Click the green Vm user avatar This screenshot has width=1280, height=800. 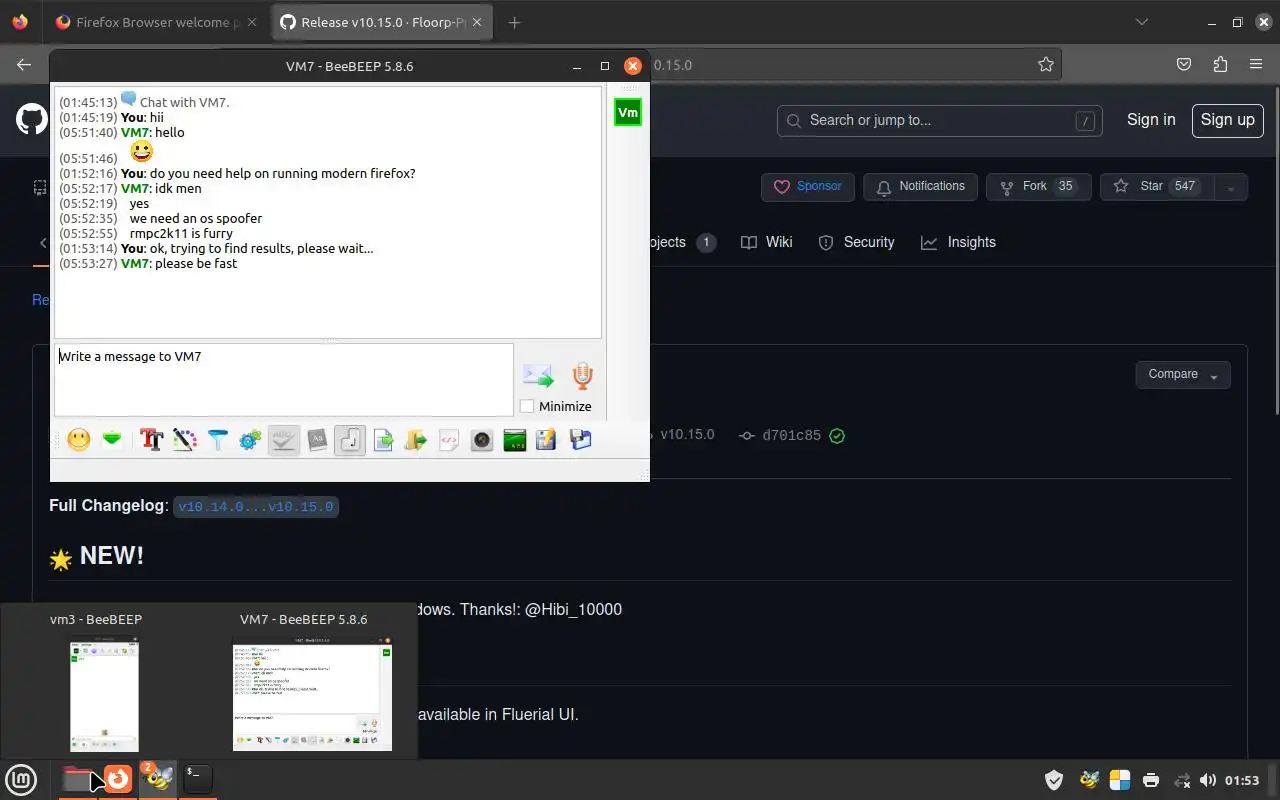[x=628, y=113]
